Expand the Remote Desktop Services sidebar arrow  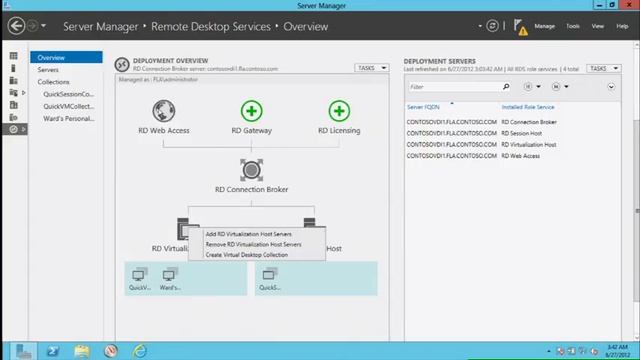(x=24, y=129)
